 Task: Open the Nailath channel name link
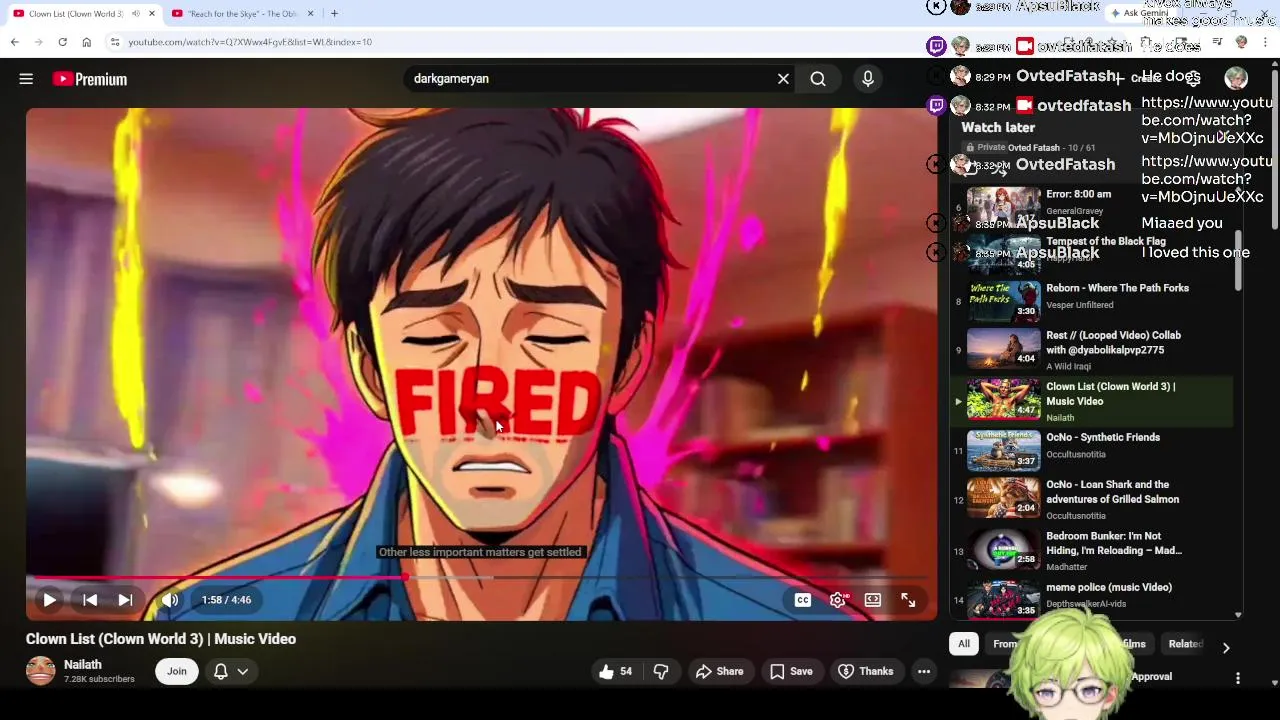pos(83,664)
